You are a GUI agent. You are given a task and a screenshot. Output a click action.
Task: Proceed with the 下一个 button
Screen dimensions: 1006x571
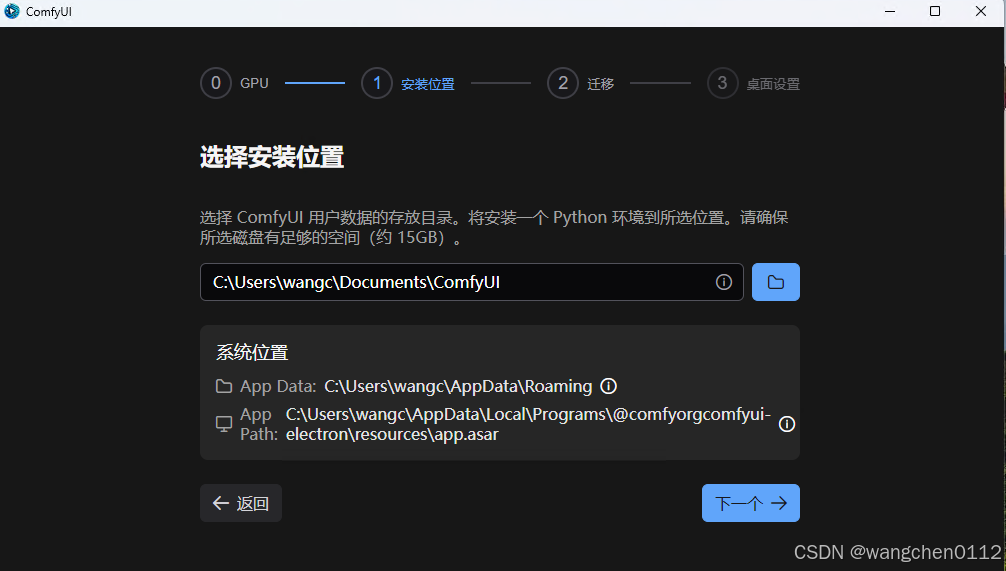click(751, 503)
